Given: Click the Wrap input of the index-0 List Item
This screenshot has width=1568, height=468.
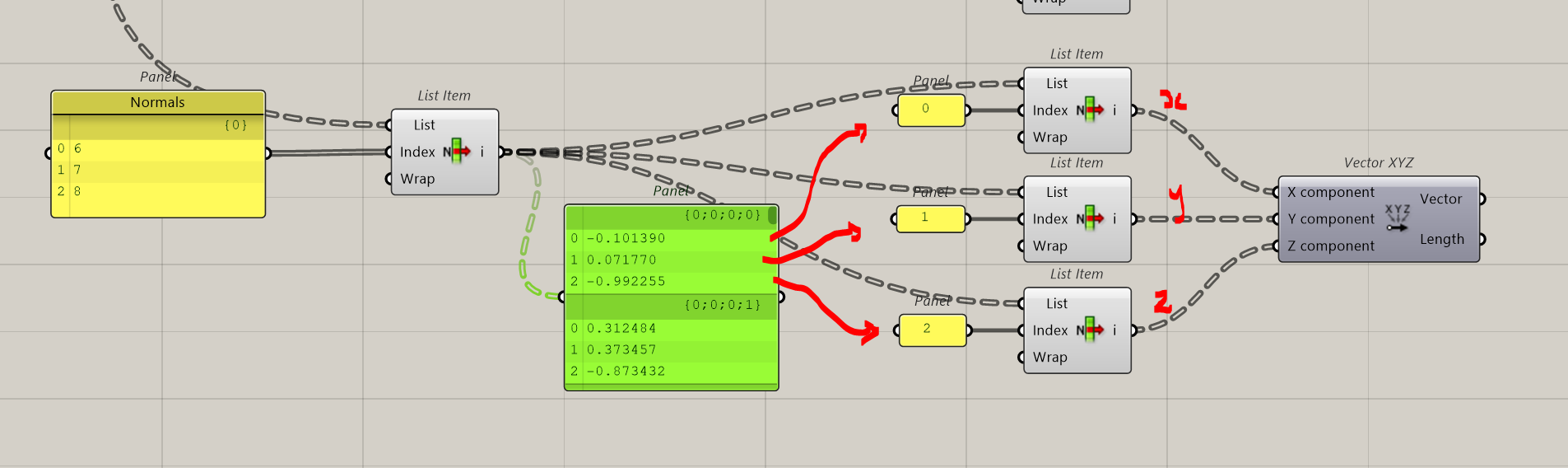Looking at the screenshot, I should coord(1050,137).
